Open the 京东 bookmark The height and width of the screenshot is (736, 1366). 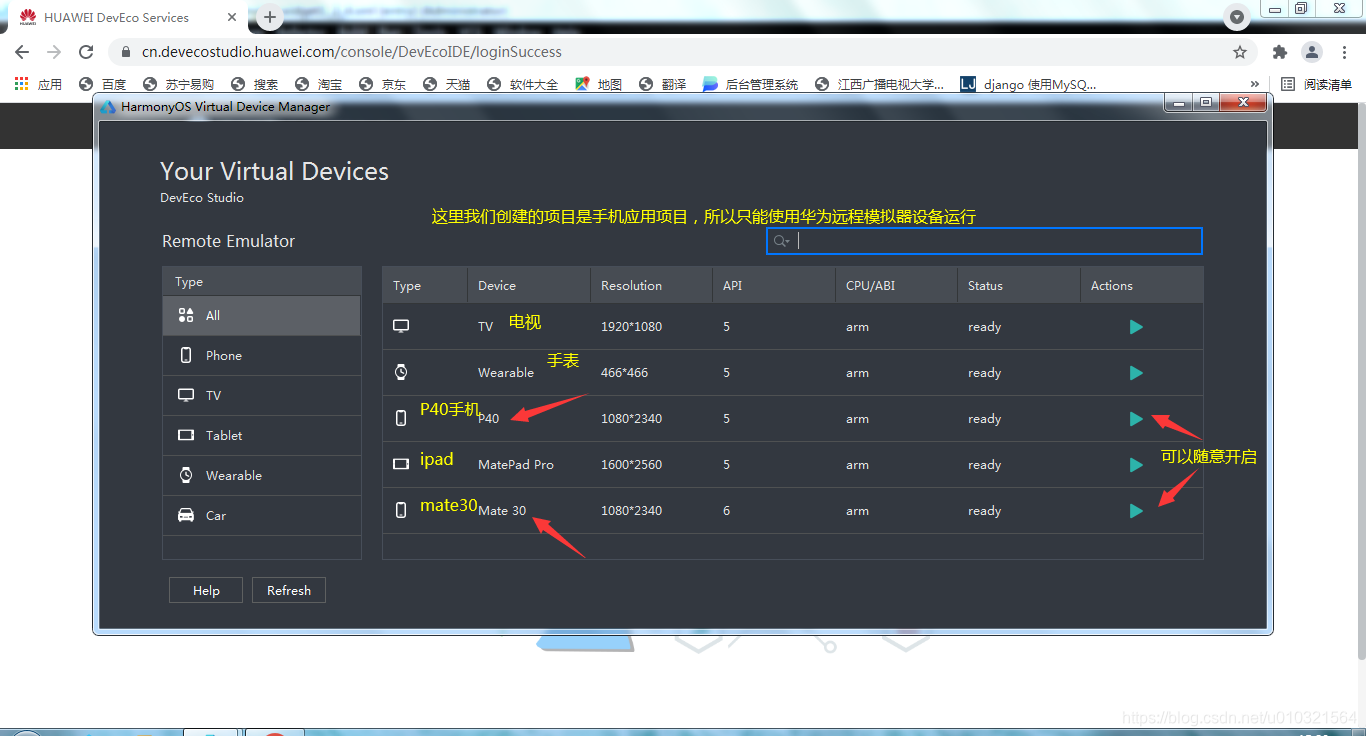pyautogui.click(x=382, y=85)
